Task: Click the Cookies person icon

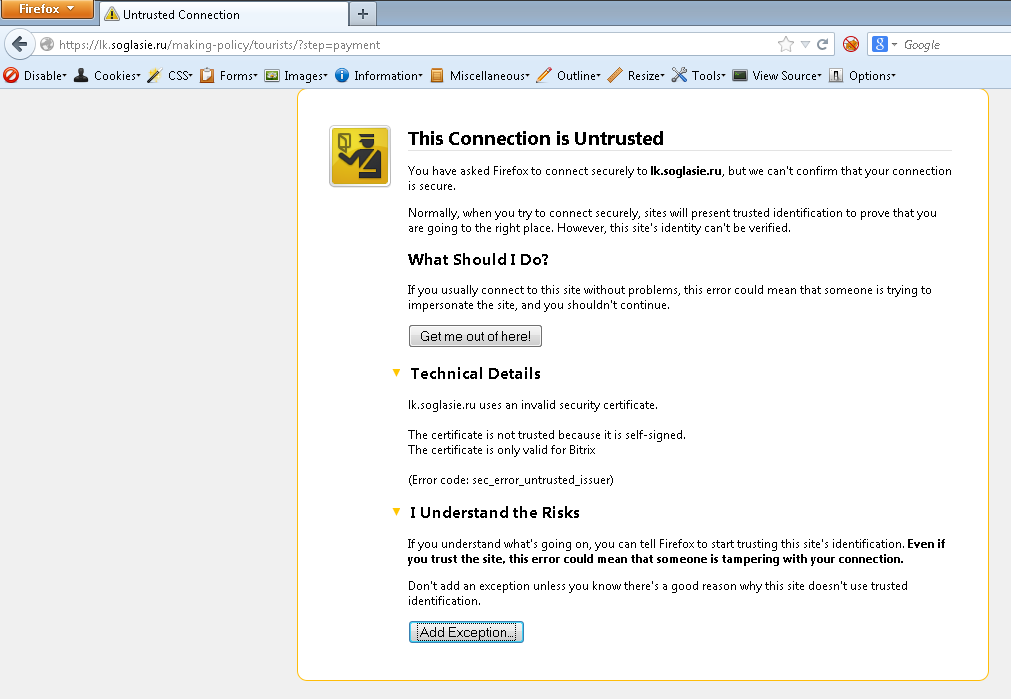Action: [x=81, y=75]
